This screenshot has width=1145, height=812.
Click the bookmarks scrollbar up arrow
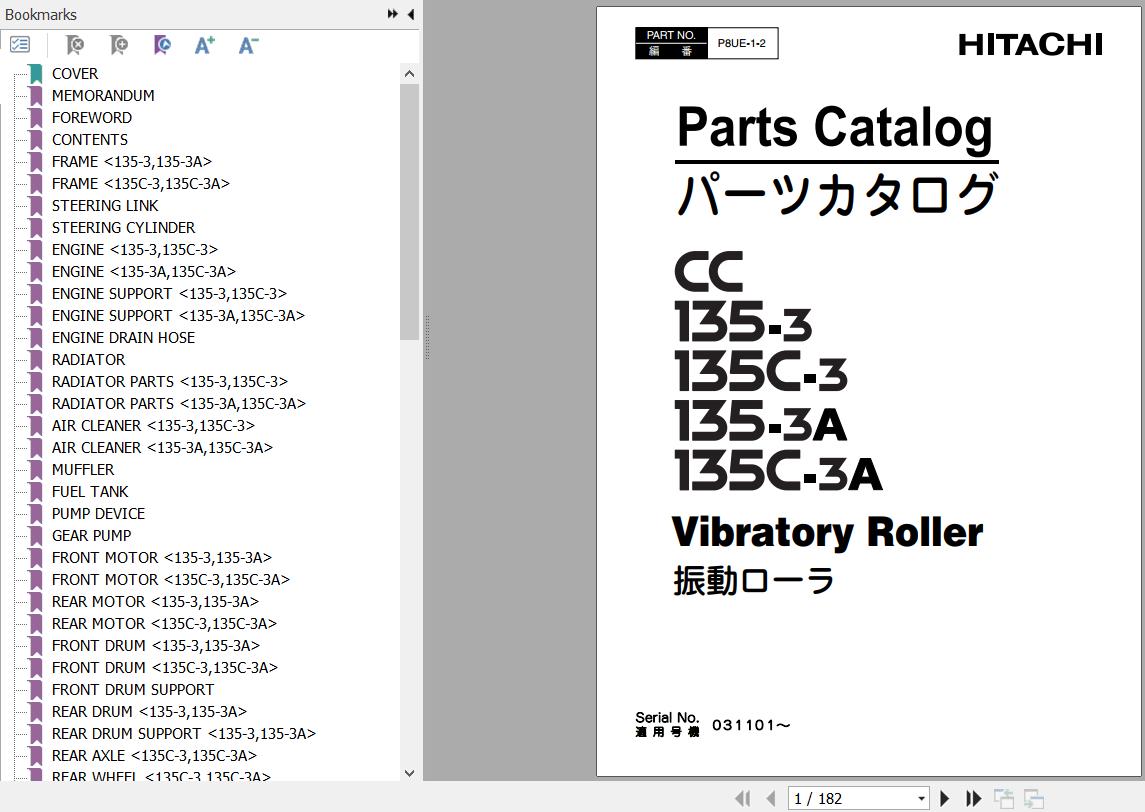pos(409,74)
